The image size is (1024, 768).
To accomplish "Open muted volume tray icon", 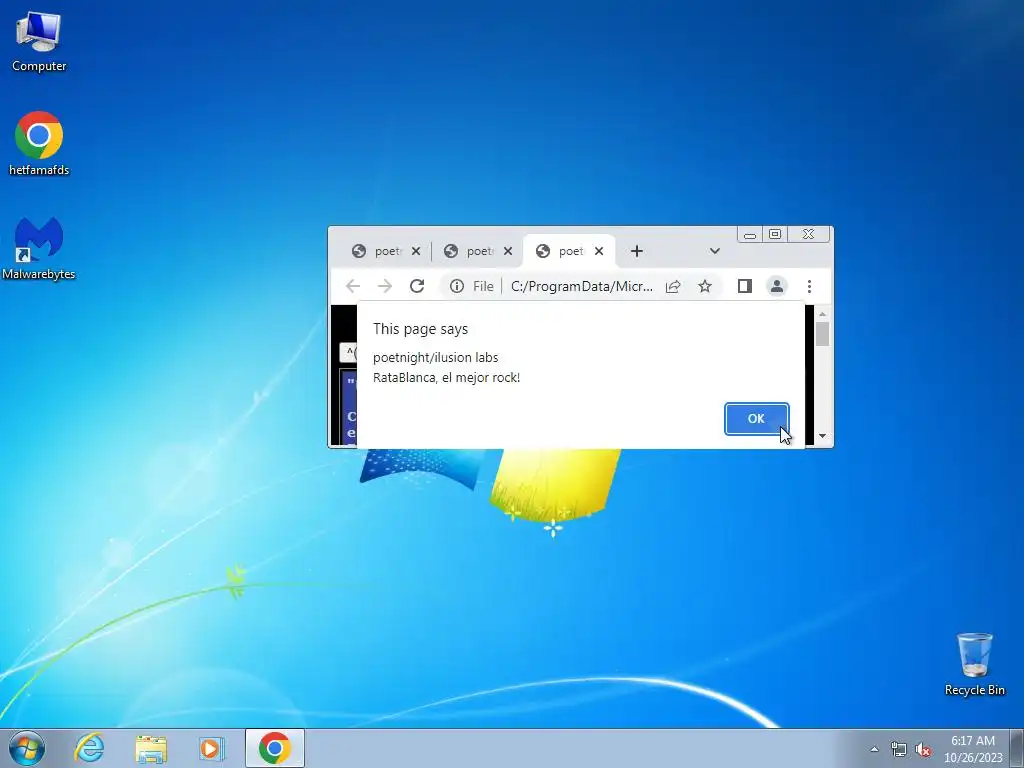I will click(x=923, y=749).
